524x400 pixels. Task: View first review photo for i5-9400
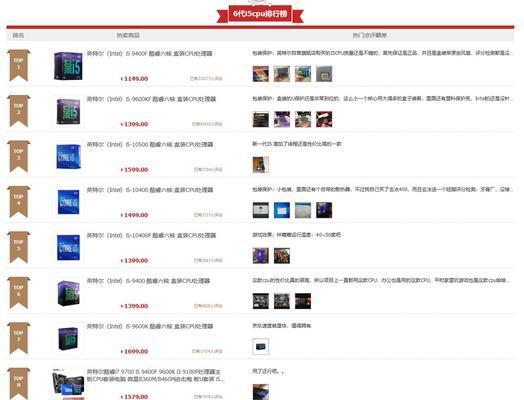click(261, 301)
